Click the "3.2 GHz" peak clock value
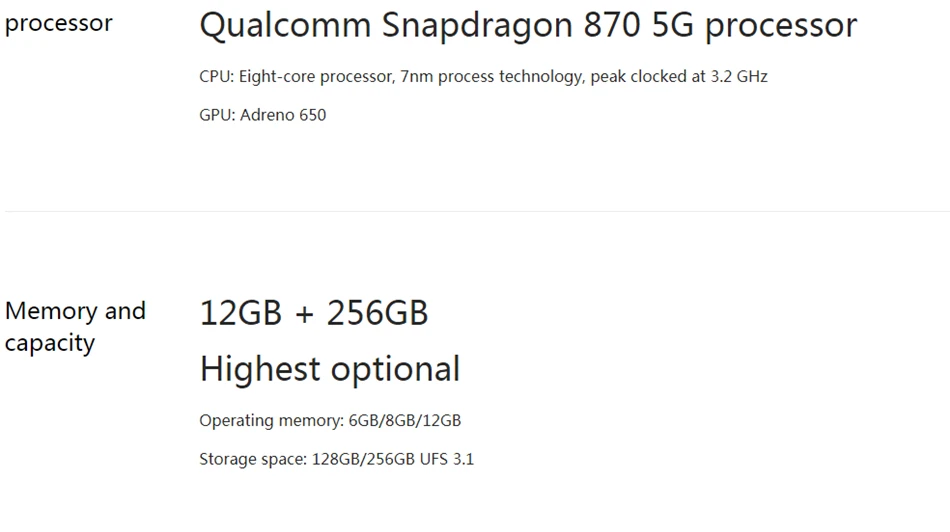The image size is (950, 532). point(739,76)
